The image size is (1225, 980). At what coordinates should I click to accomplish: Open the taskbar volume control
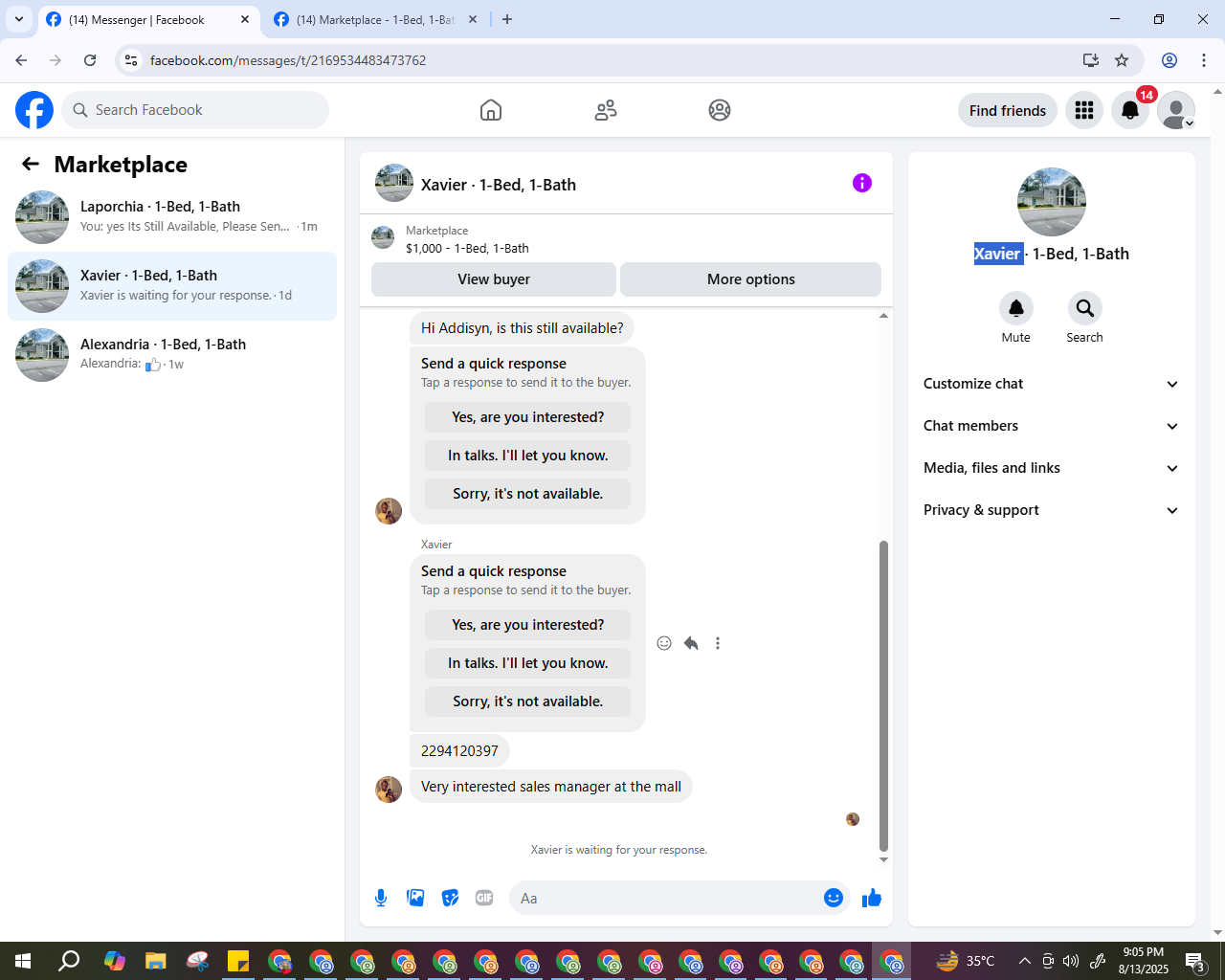1071,961
